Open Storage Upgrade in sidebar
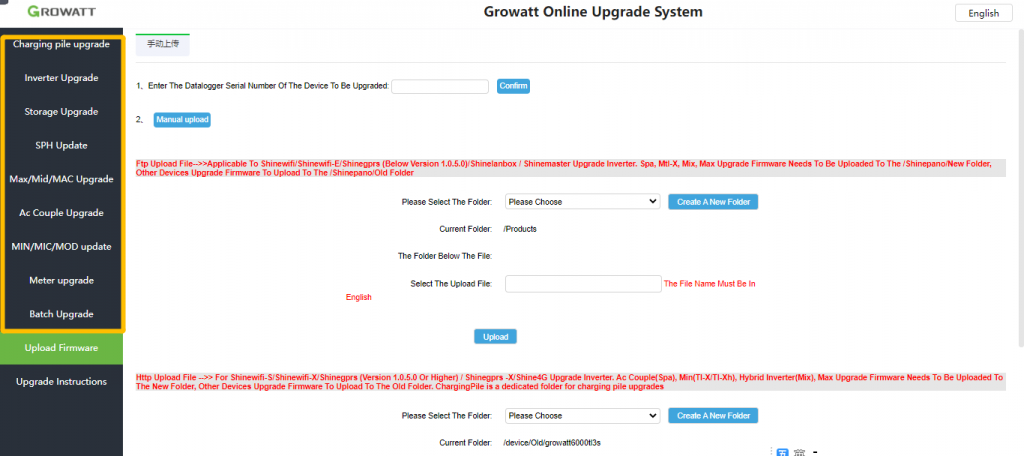The height and width of the screenshot is (456, 1024). pos(61,112)
